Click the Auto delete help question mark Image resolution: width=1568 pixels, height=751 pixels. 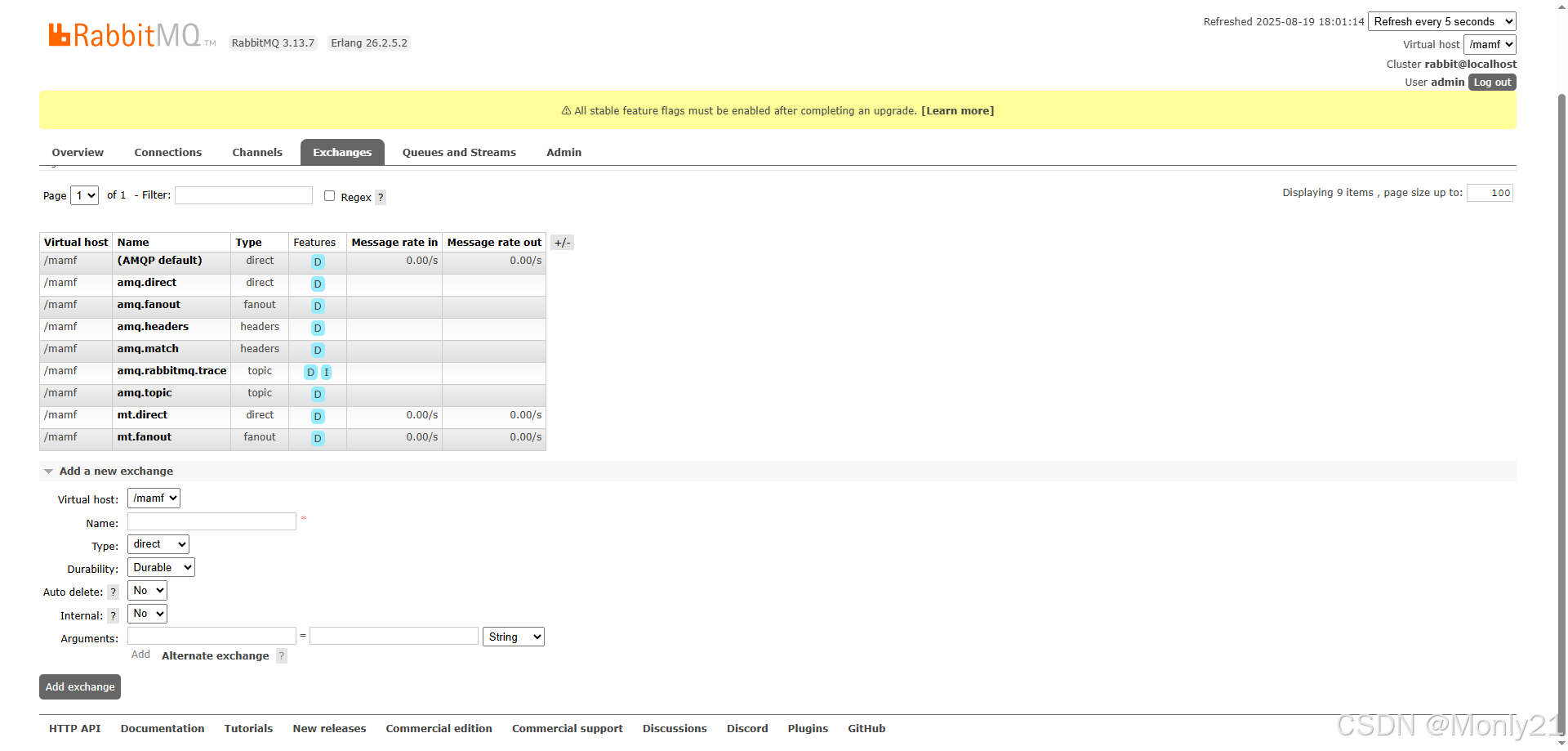click(114, 592)
